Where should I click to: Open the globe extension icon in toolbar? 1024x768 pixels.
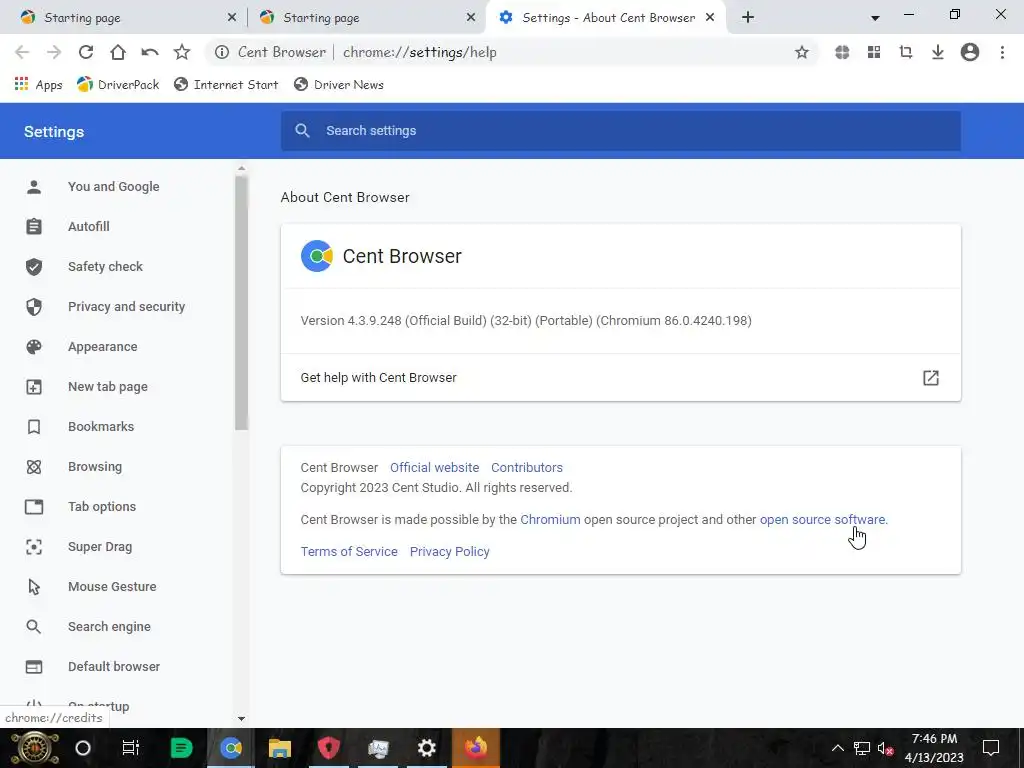pyautogui.click(x=842, y=52)
